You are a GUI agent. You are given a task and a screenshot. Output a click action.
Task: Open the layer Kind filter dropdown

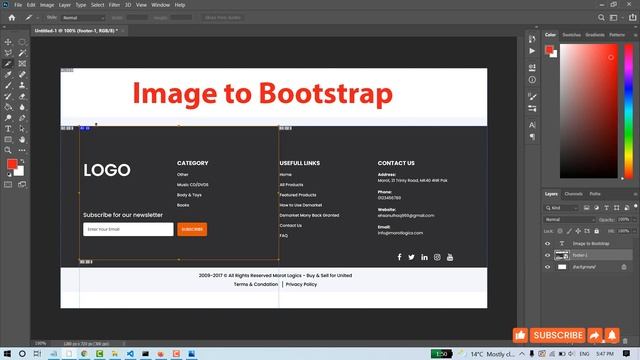coord(562,208)
